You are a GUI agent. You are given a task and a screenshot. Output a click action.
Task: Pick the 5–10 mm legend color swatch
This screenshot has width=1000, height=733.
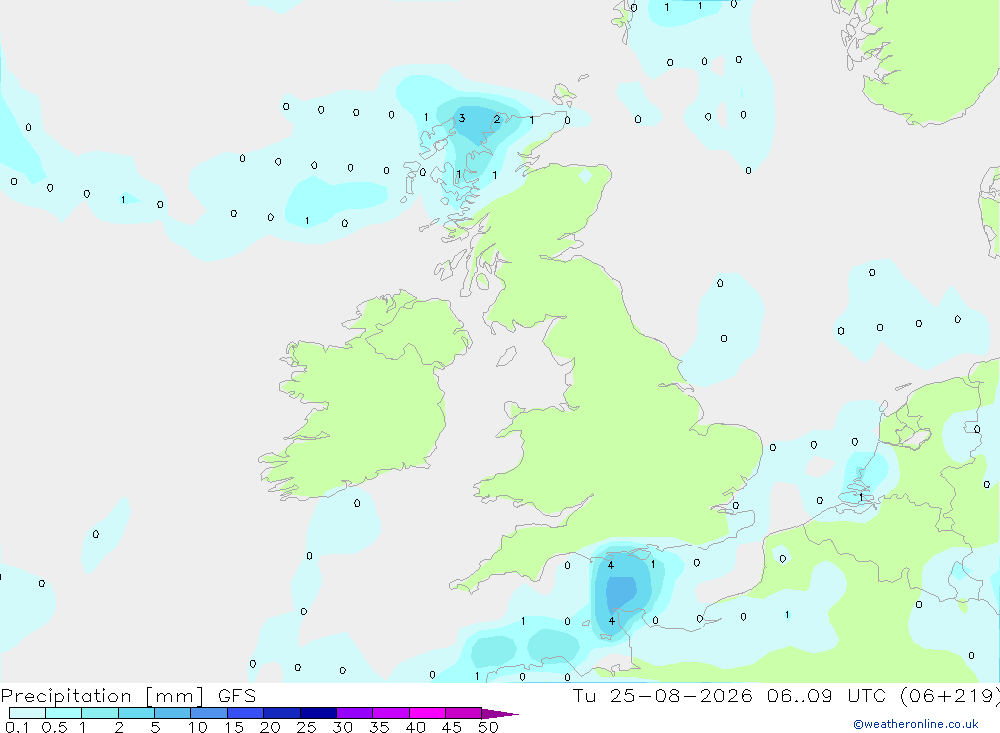[x=173, y=713]
